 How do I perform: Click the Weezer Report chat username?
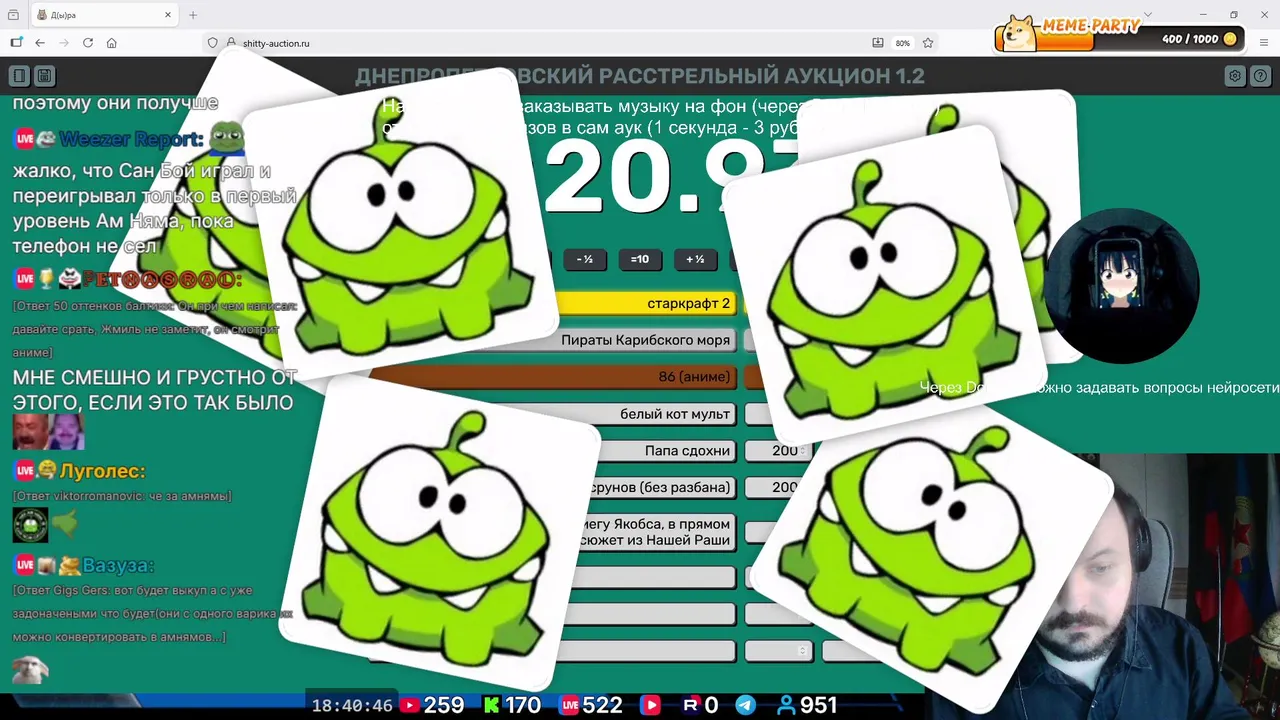pos(131,139)
